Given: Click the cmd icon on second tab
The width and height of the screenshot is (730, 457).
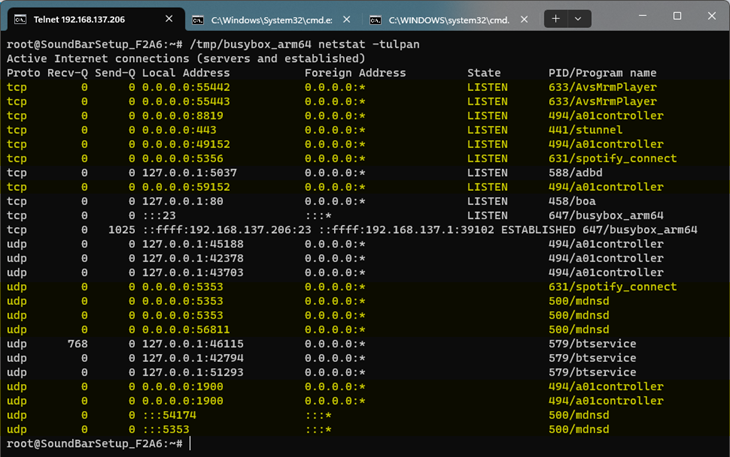Looking at the screenshot, I should point(198,20).
